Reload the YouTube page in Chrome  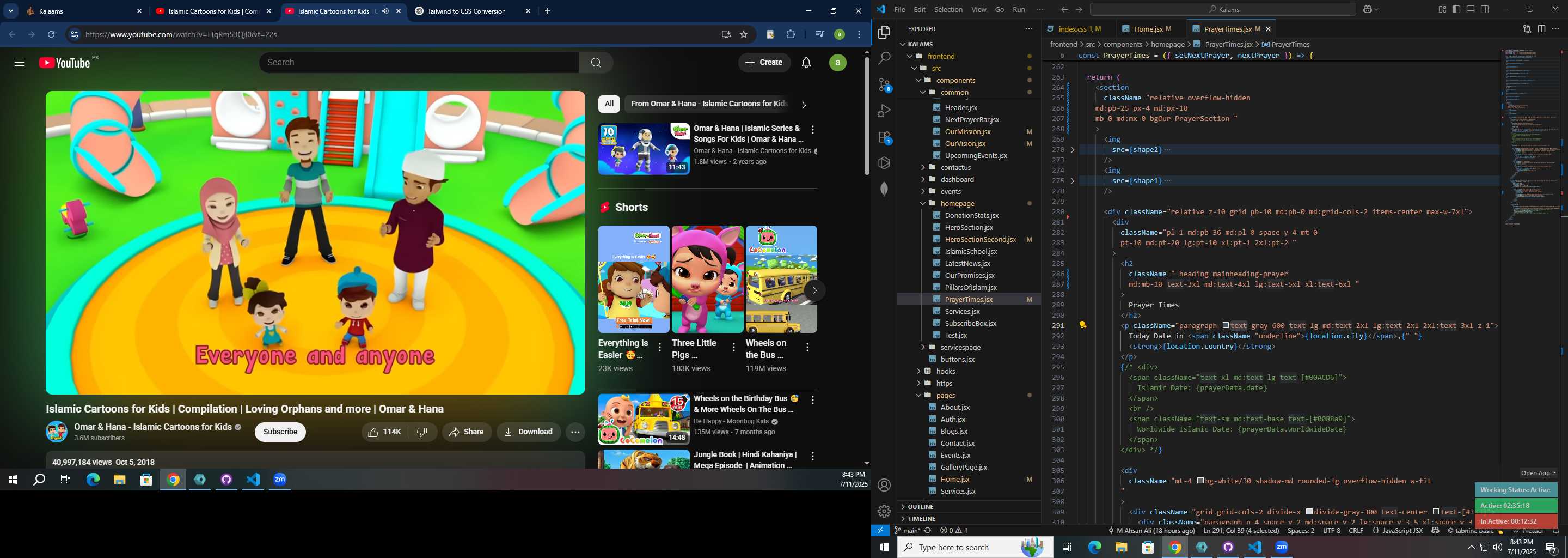point(51,35)
